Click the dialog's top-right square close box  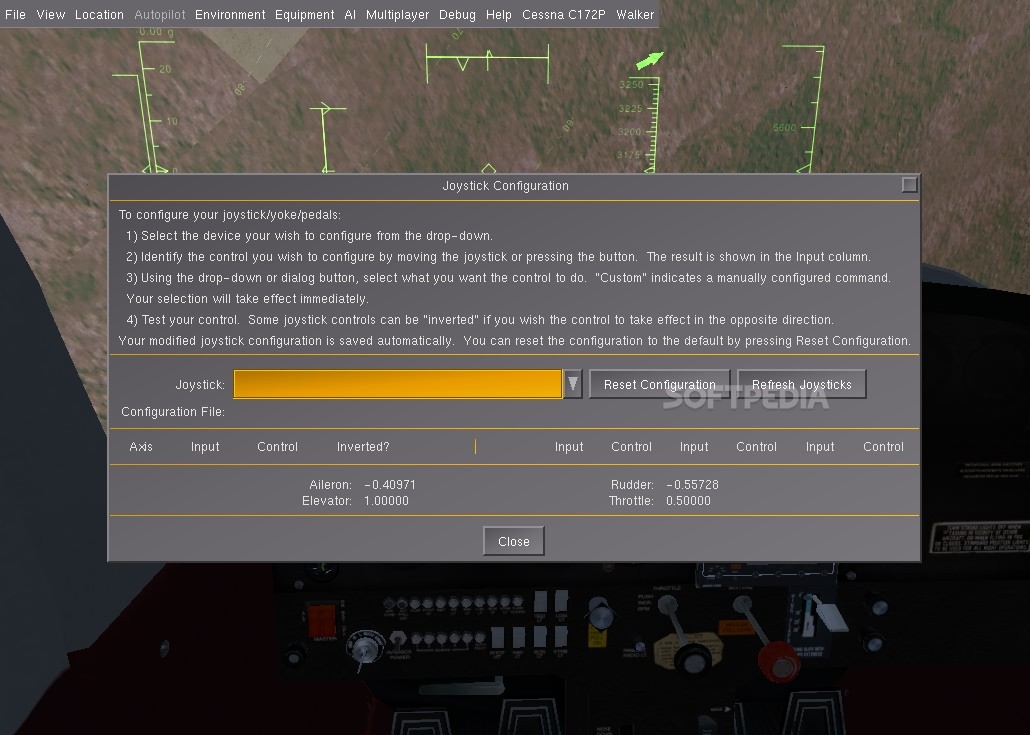tap(909, 185)
